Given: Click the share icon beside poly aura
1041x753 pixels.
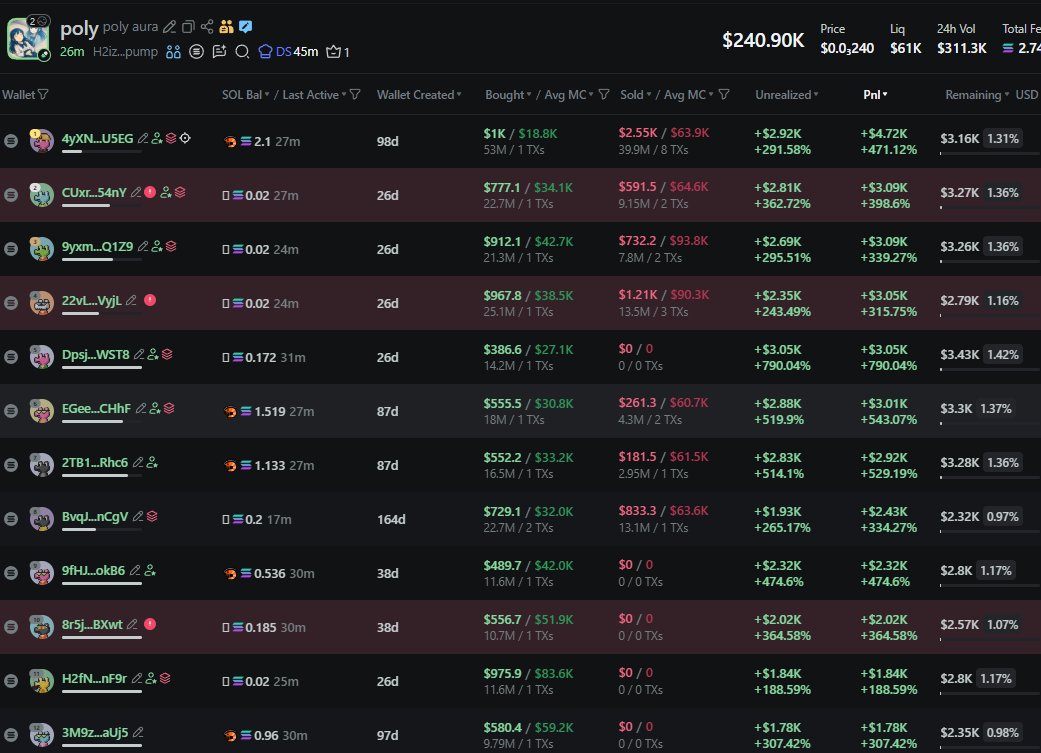Looking at the screenshot, I should coord(207,27).
